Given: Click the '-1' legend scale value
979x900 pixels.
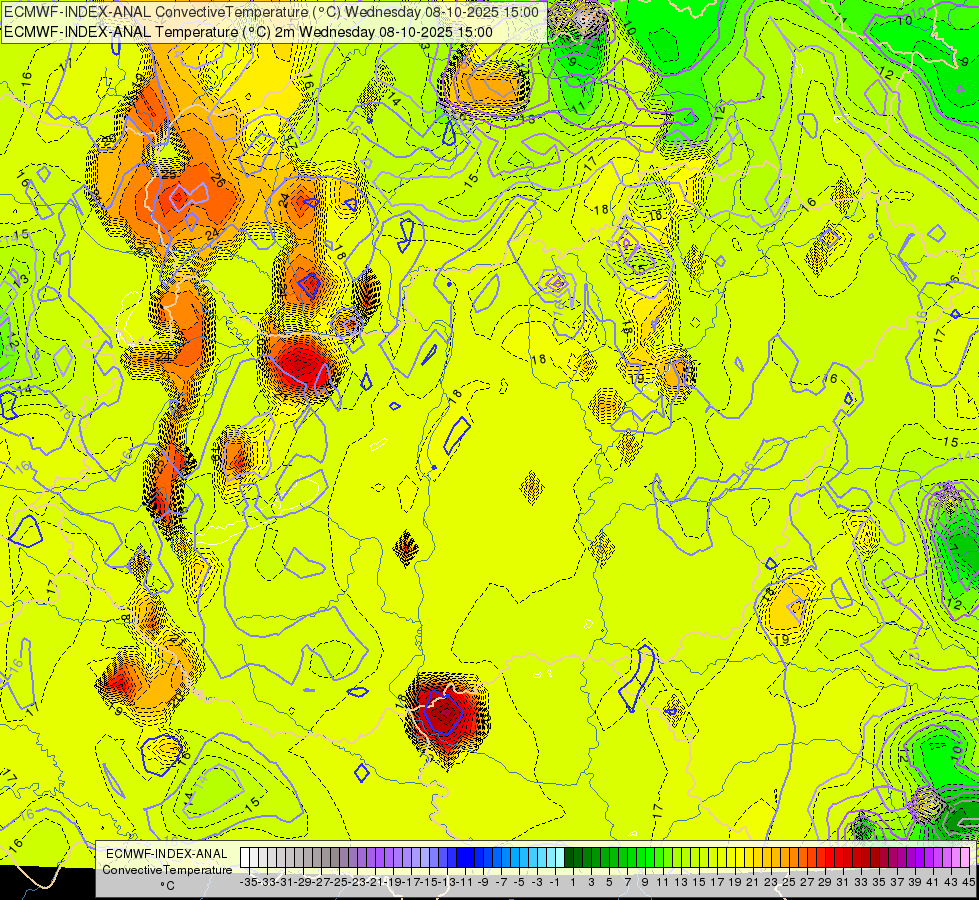Looking at the screenshot, I should point(555,882).
